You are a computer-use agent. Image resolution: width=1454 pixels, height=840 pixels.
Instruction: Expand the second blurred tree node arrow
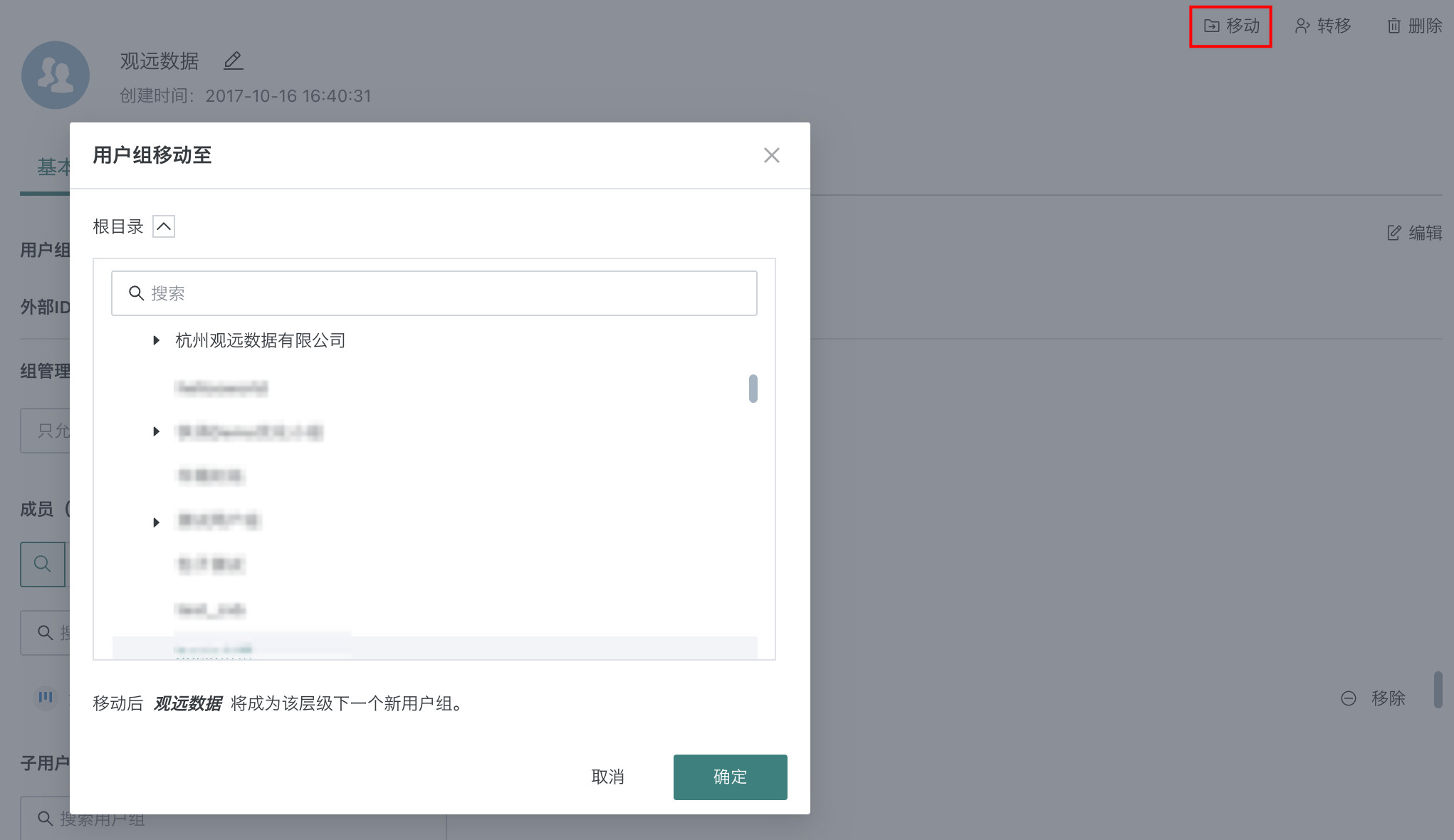(x=156, y=431)
